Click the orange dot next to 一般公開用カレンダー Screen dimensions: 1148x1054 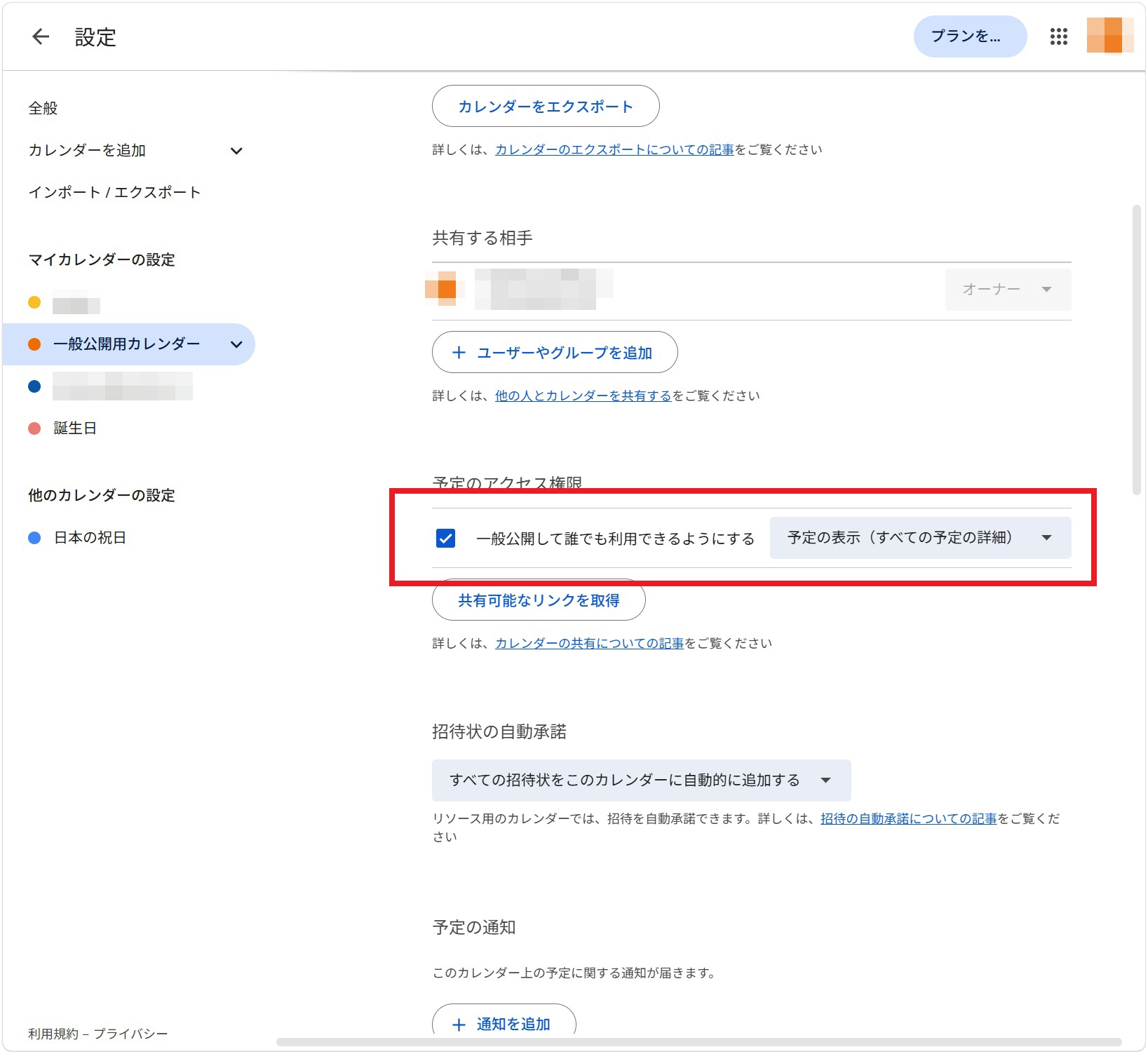pos(34,344)
